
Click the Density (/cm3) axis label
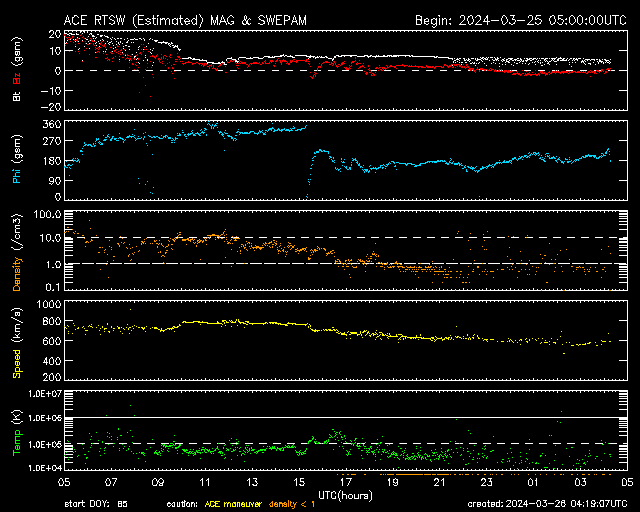coord(17,252)
